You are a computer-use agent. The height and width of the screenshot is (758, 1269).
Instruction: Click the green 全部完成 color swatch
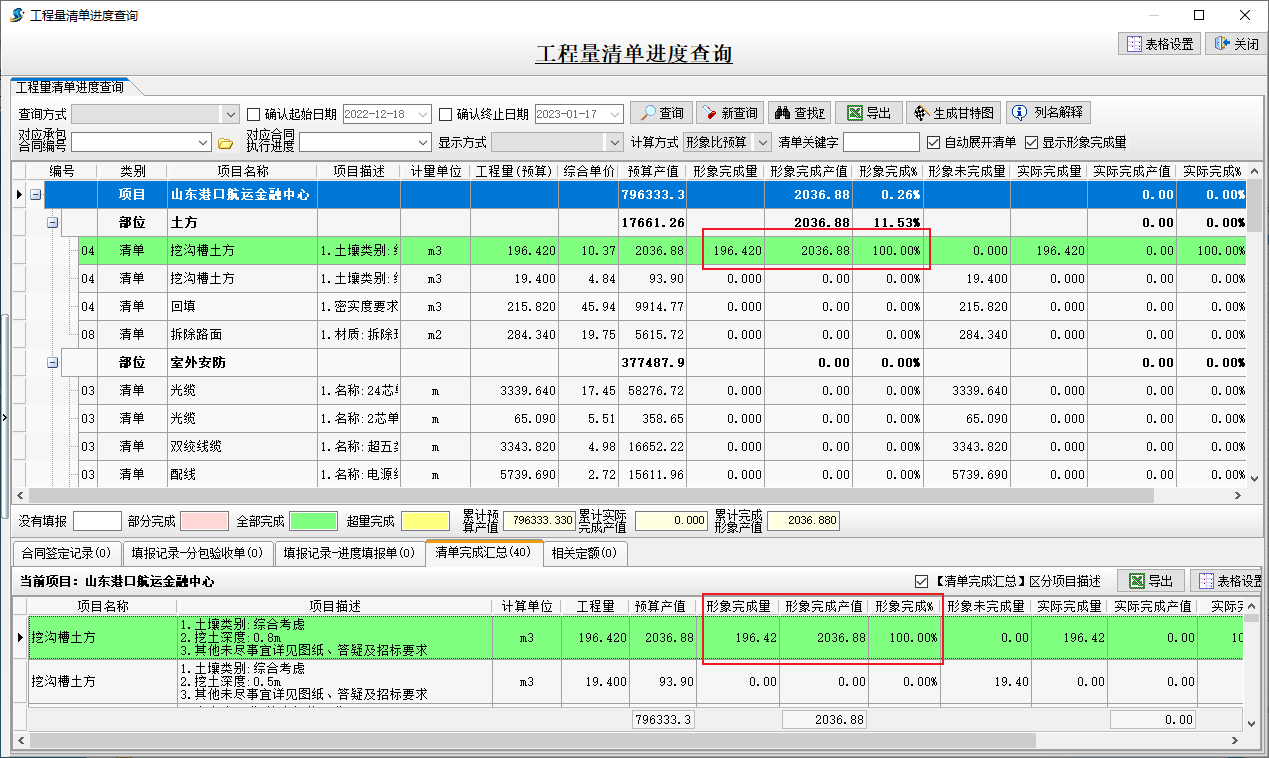pos(313,521)
